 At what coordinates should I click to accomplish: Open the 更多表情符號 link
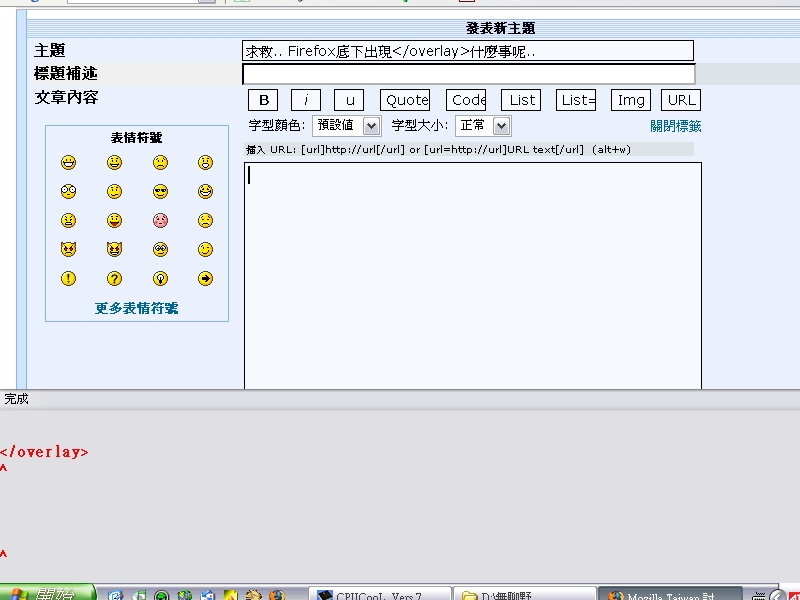[137, 308]
